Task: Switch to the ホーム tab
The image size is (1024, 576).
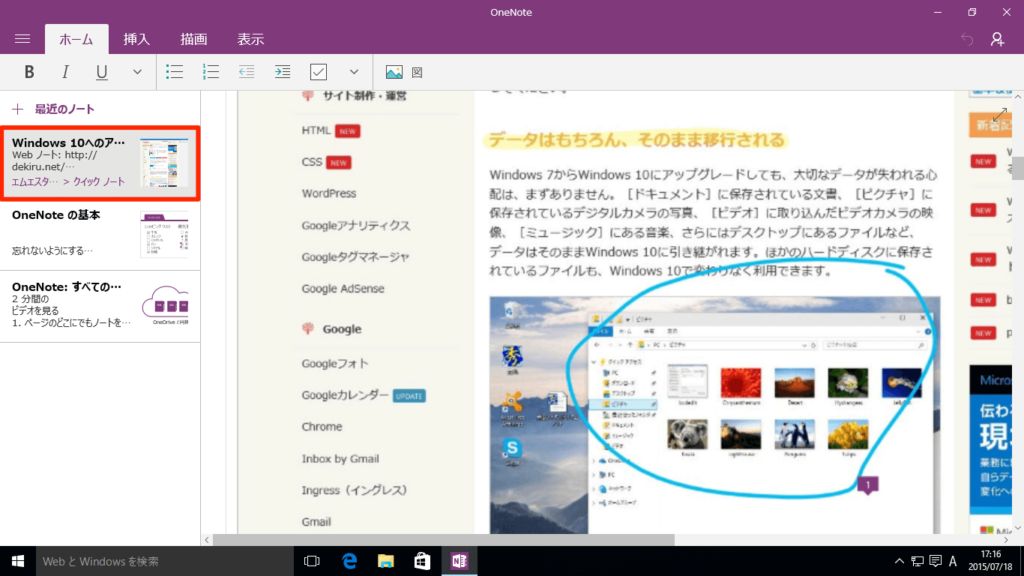Action: tap(76, 39)
